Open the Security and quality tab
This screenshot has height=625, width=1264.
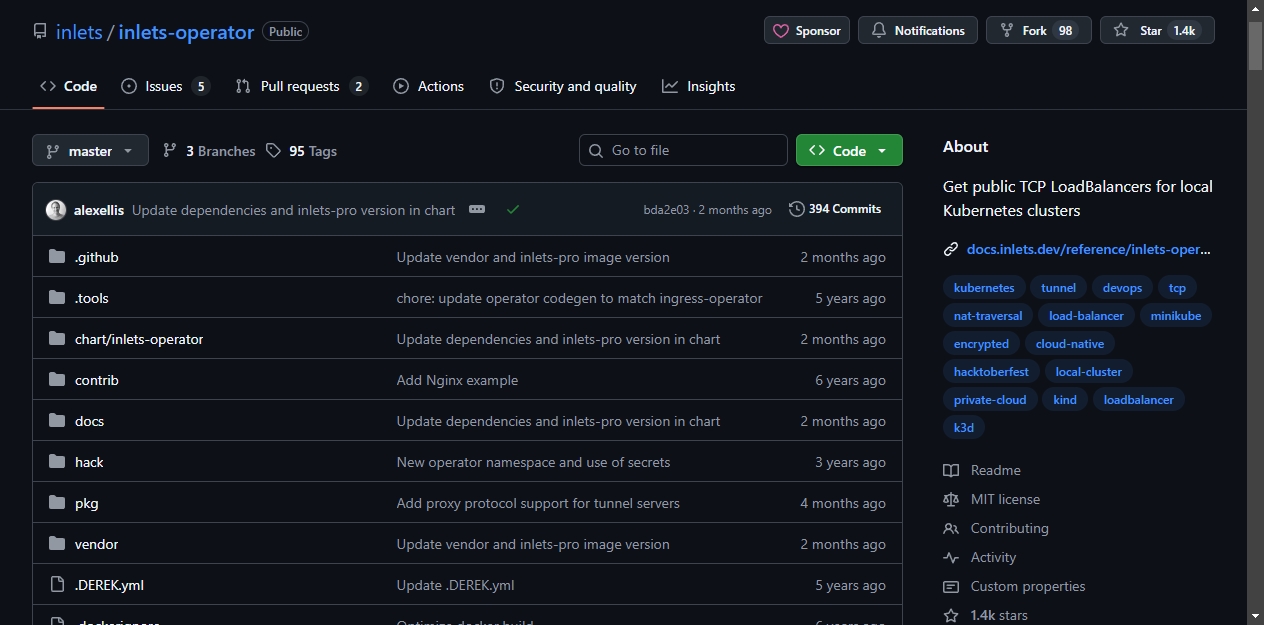coord(563,86)
